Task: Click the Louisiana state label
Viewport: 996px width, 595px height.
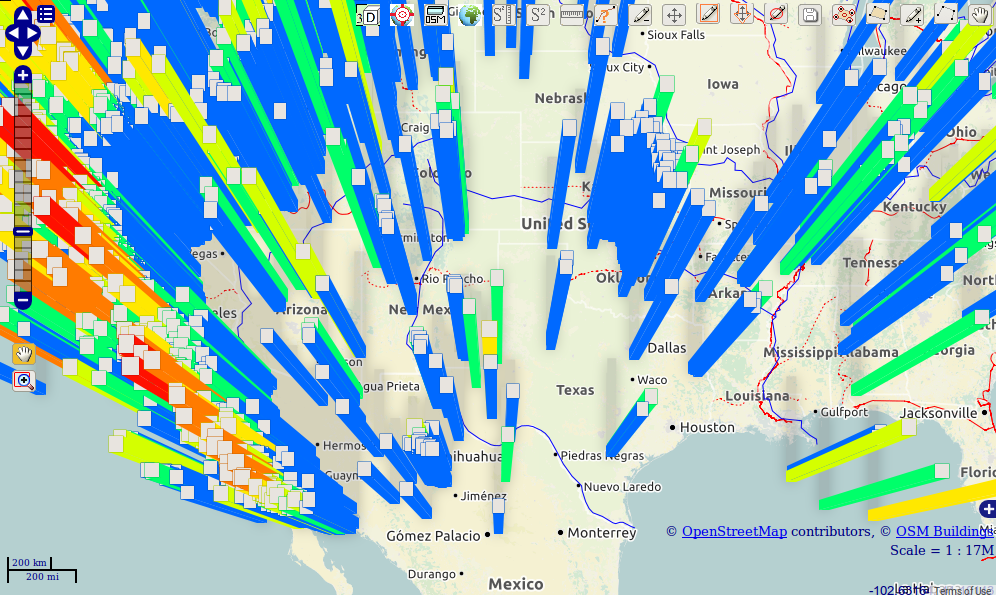Action: tap(757, 396)
